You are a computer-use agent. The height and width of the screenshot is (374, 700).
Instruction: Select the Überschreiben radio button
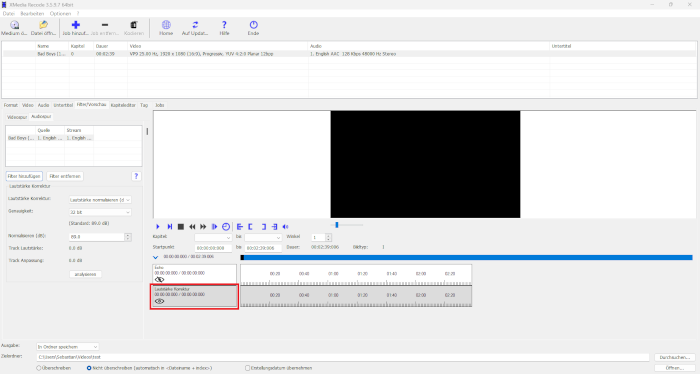[38, 368]
